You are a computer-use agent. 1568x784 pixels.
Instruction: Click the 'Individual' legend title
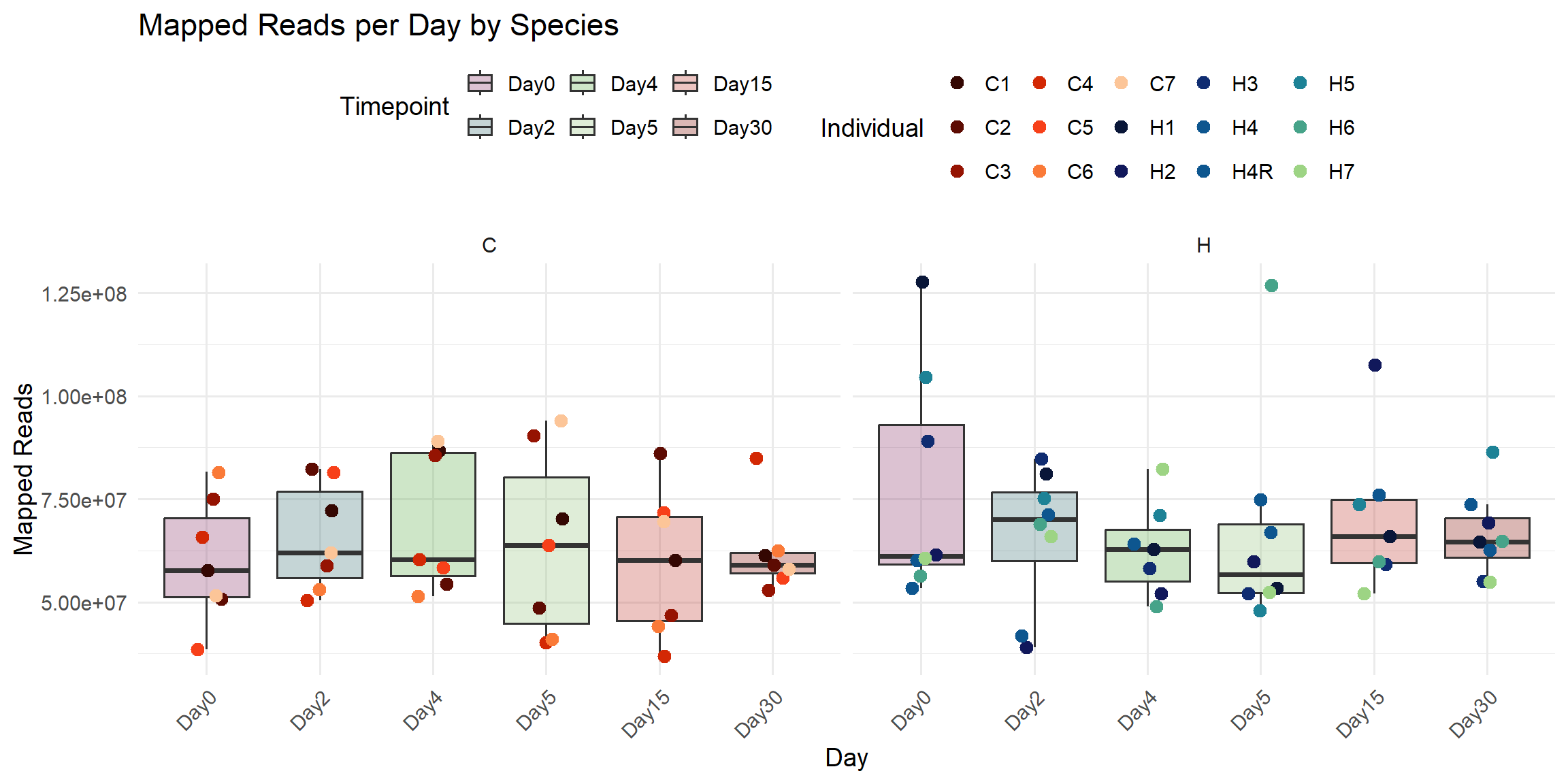pos(872,128)
